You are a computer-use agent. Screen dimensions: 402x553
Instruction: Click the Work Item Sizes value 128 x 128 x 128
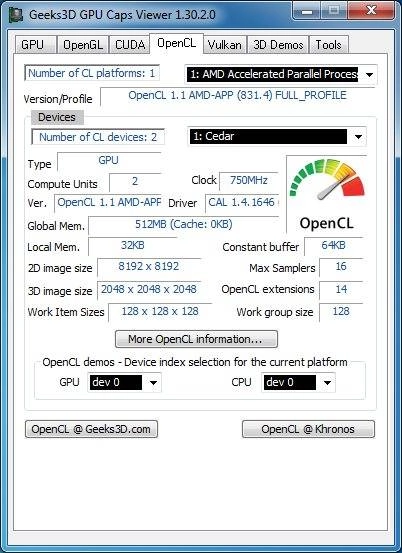coord(160,312)
